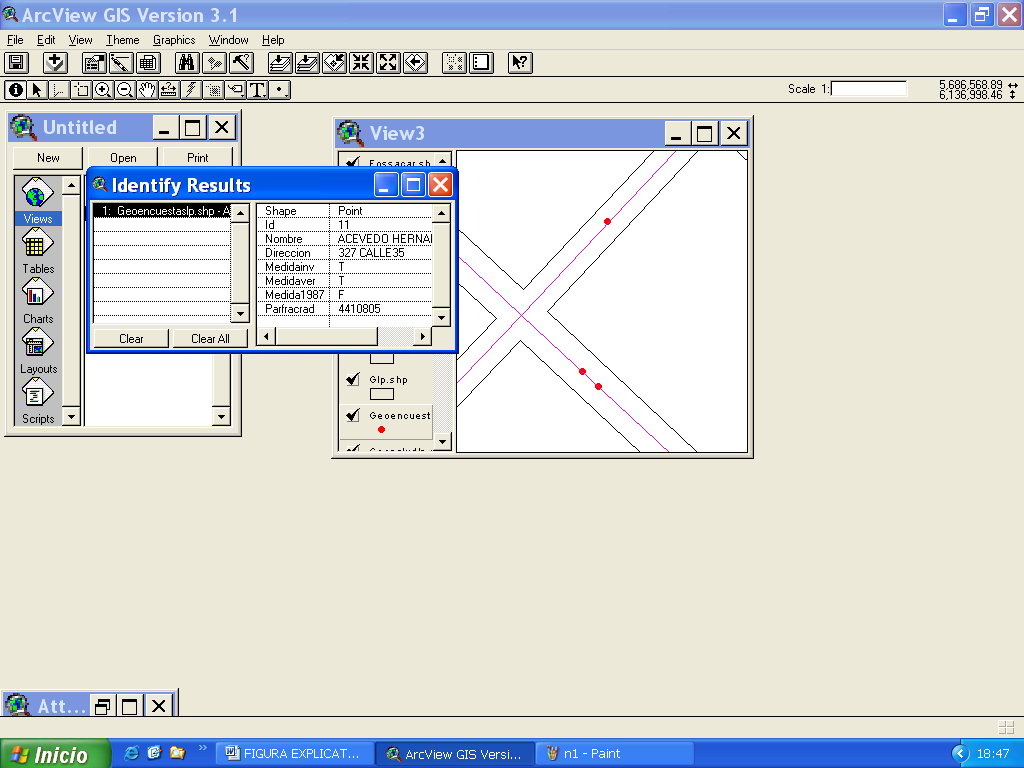
Task: Select the Geoencuestaslp.shp result row
Action: click(x=163, y=211)
